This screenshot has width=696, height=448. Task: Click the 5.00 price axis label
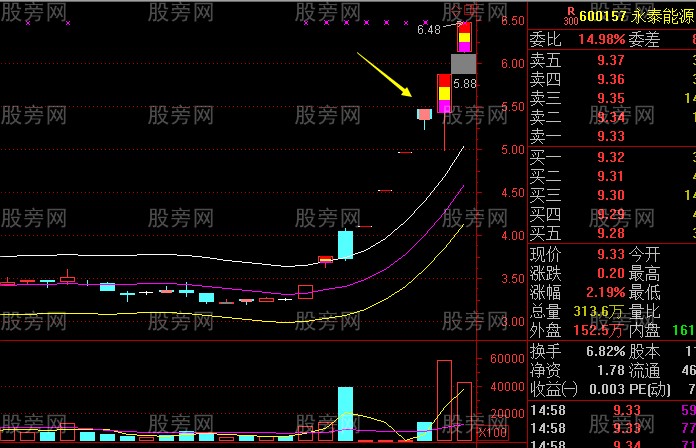[513, 150]
